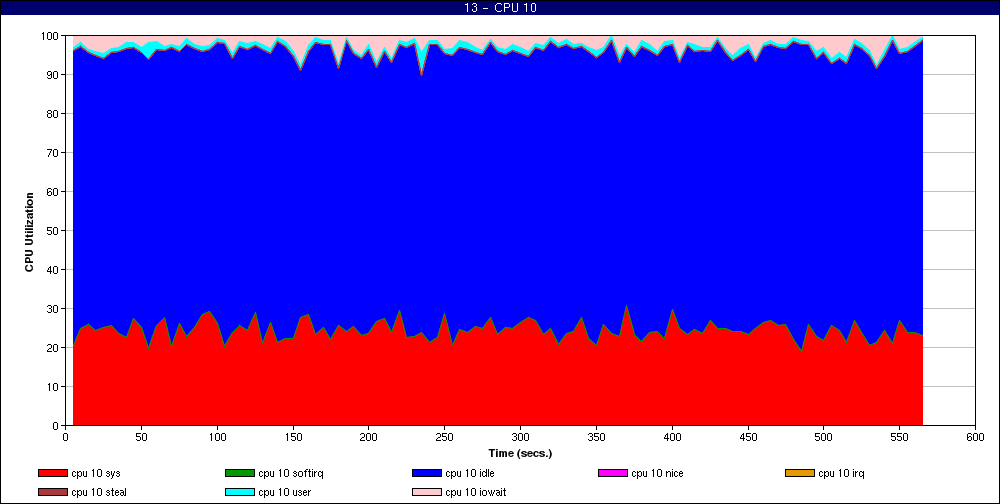This screenshot has width=1000, height=504.
Task: Click the brown cpu 10 steal legend swatch
Action: coord(53,492)
